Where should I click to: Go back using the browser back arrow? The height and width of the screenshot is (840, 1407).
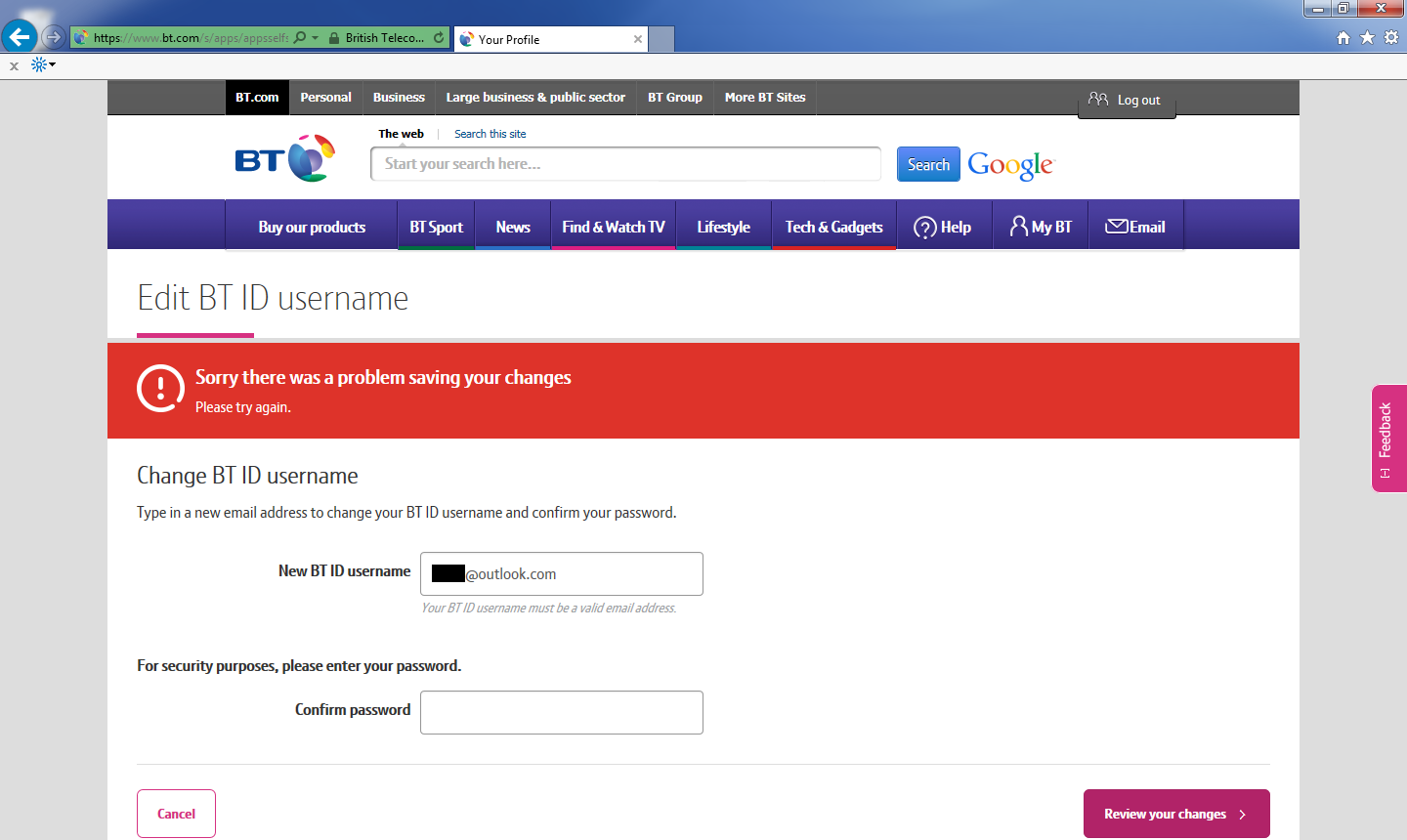point(20,36)
